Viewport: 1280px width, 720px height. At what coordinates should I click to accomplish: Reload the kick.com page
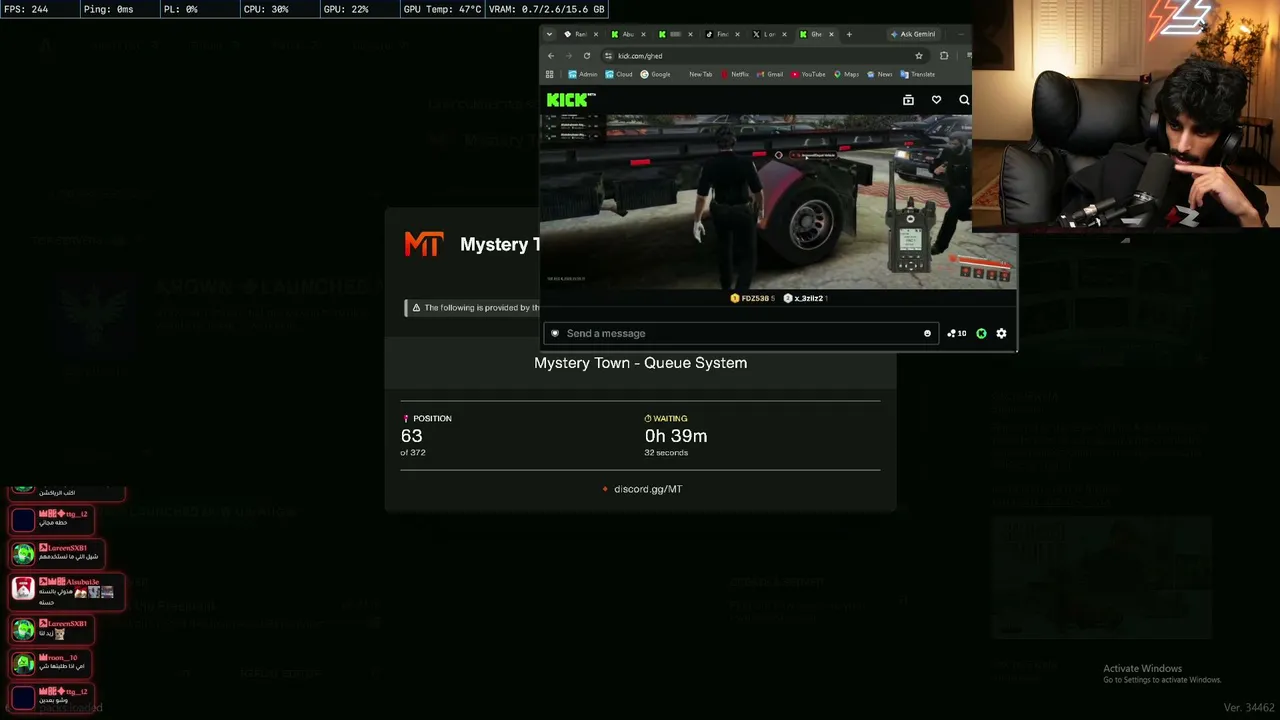587,56
